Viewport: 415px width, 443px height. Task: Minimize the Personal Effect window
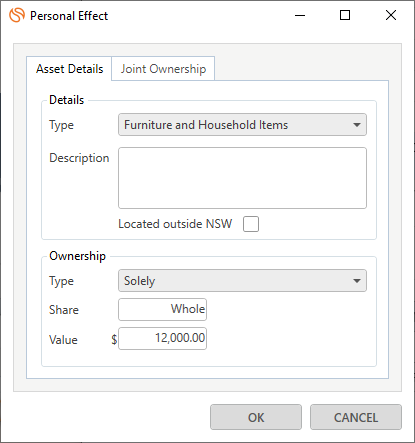click(300, 15)
